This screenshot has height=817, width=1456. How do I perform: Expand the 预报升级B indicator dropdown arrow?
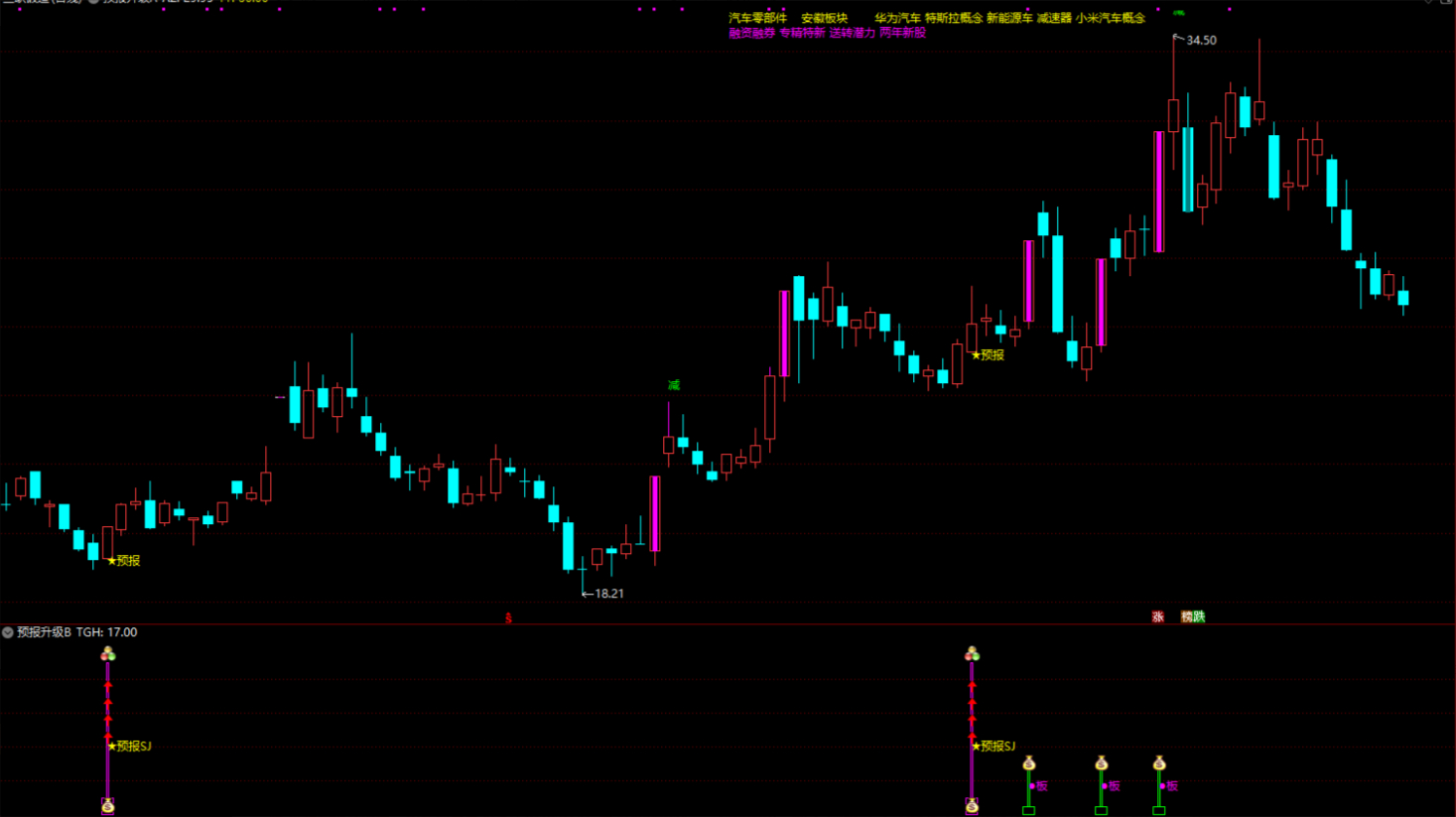8,632
